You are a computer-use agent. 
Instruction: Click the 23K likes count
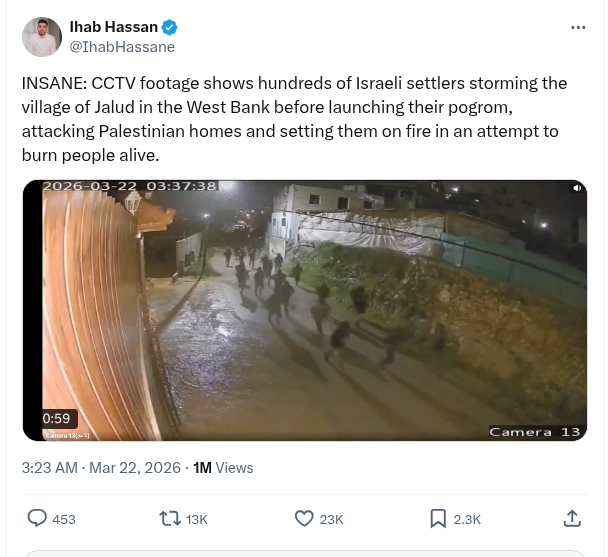click(x=331, y=519)
